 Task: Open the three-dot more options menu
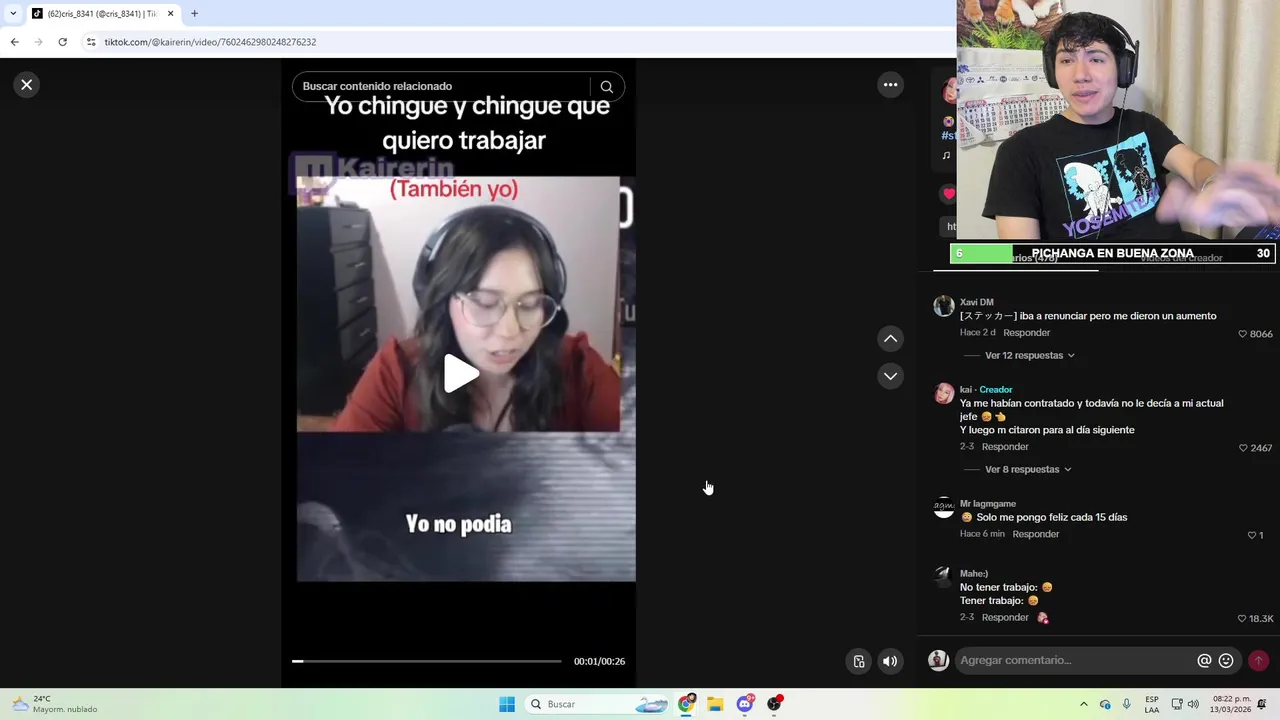tap(890, 85)
